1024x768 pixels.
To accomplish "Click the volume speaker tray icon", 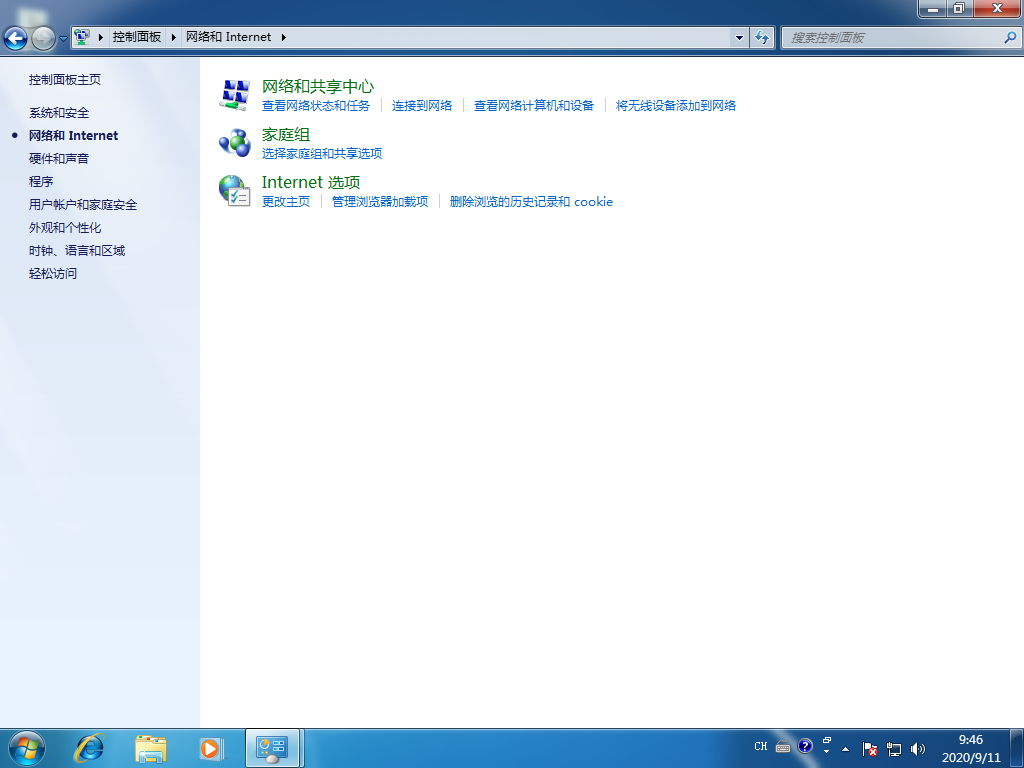I will pyautogui.click(x=918, y=748).
